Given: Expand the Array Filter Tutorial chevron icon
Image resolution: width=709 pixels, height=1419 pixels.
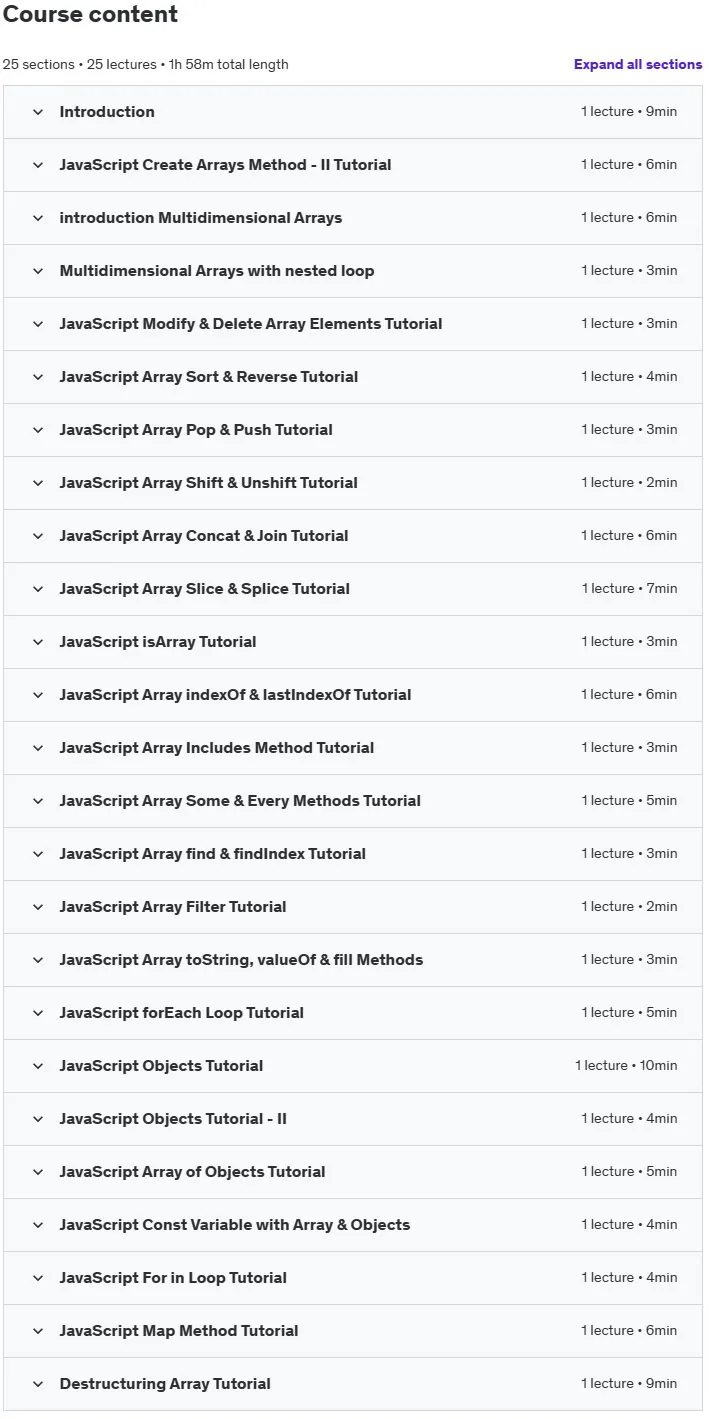Looking at the screenshot, I should [x=38, y=907].
